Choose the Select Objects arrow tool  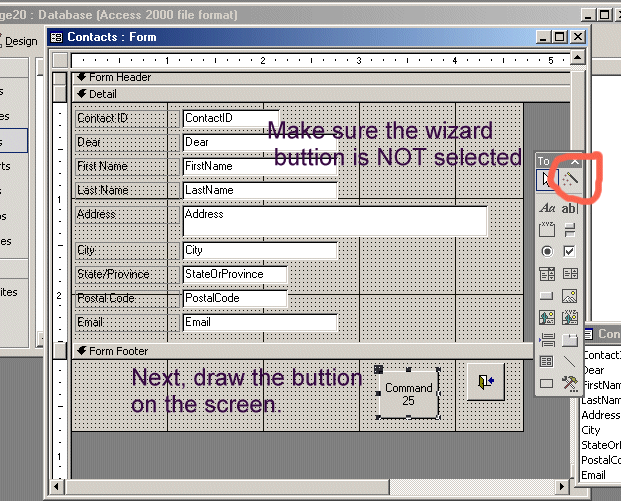pyautogui.click(x=547, y=179)
